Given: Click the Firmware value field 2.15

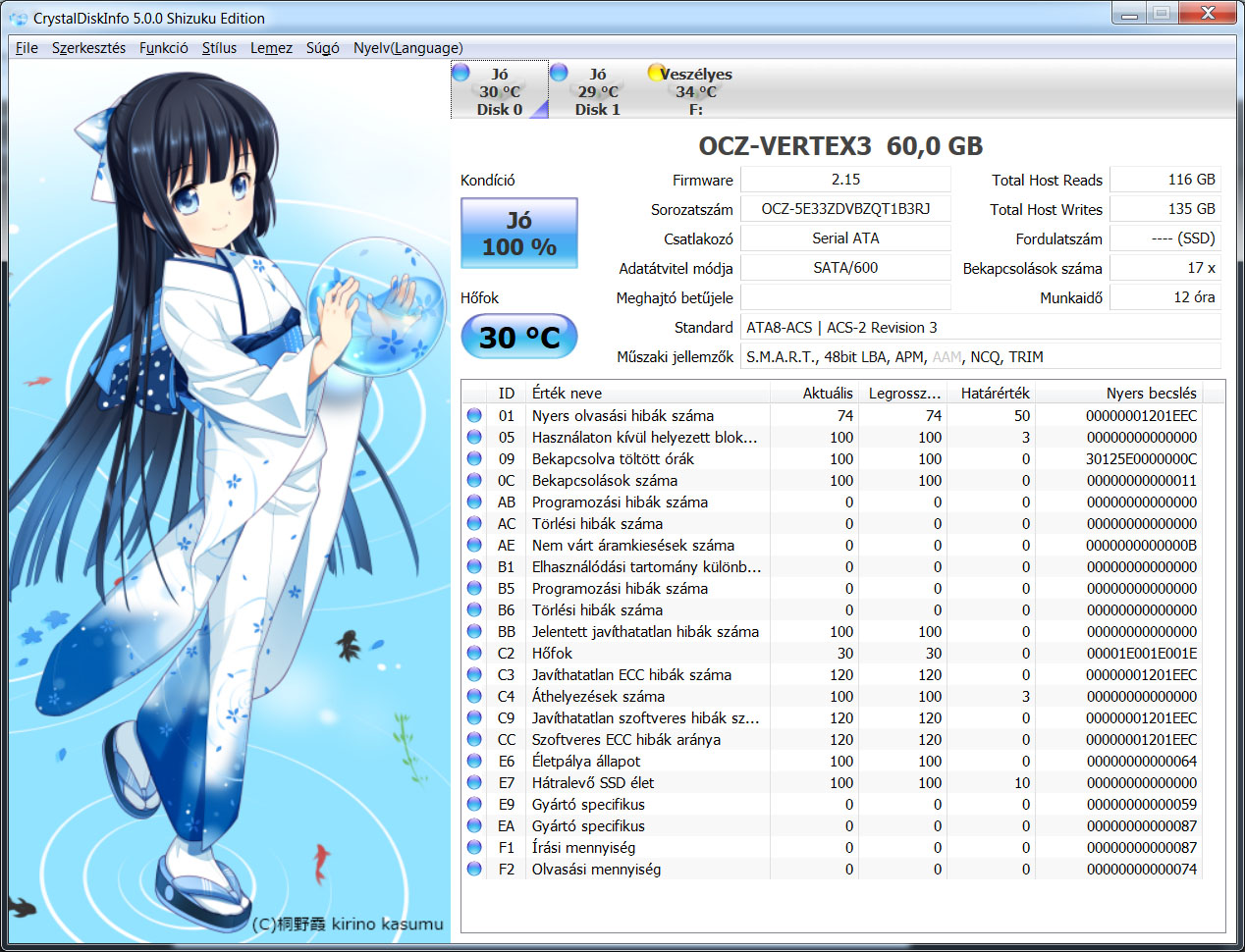Looking at the screenshot, I should (845, 180).
